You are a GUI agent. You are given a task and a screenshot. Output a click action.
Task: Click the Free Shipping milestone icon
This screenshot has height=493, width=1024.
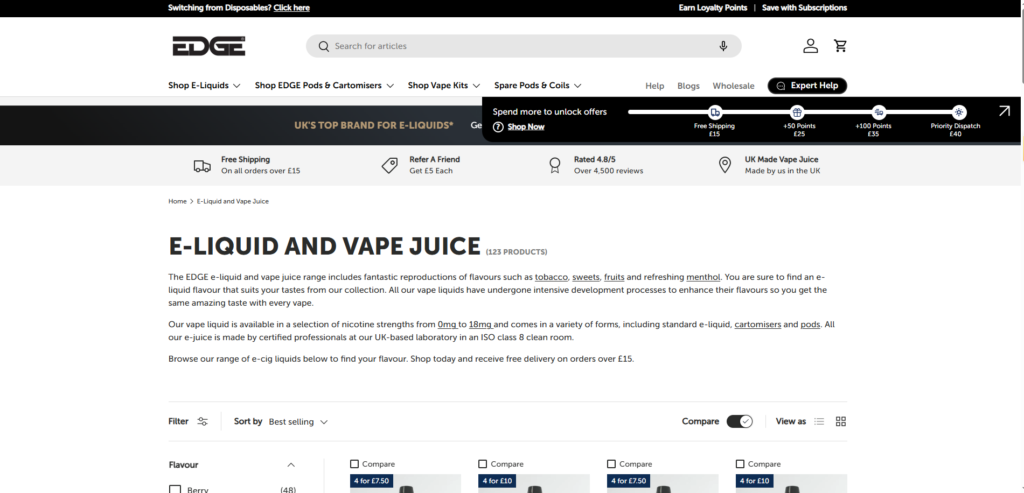714,112
